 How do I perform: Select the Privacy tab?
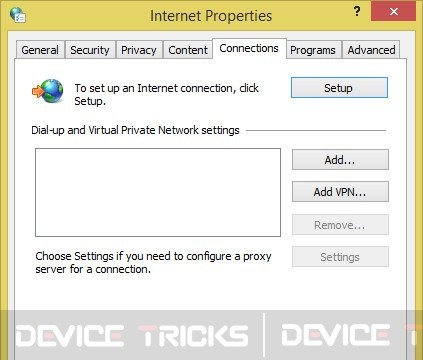point(139,50)
